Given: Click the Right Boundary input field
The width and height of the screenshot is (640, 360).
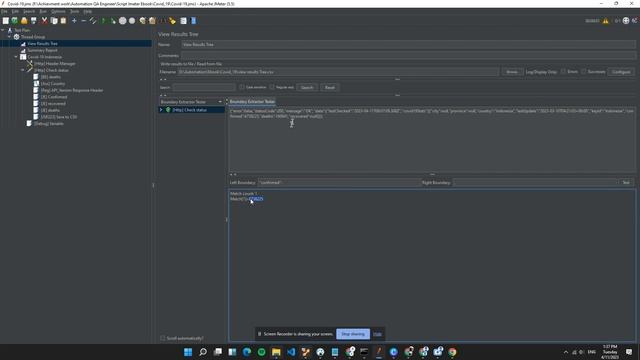Looking at the screenshot, I should [535, 182].
